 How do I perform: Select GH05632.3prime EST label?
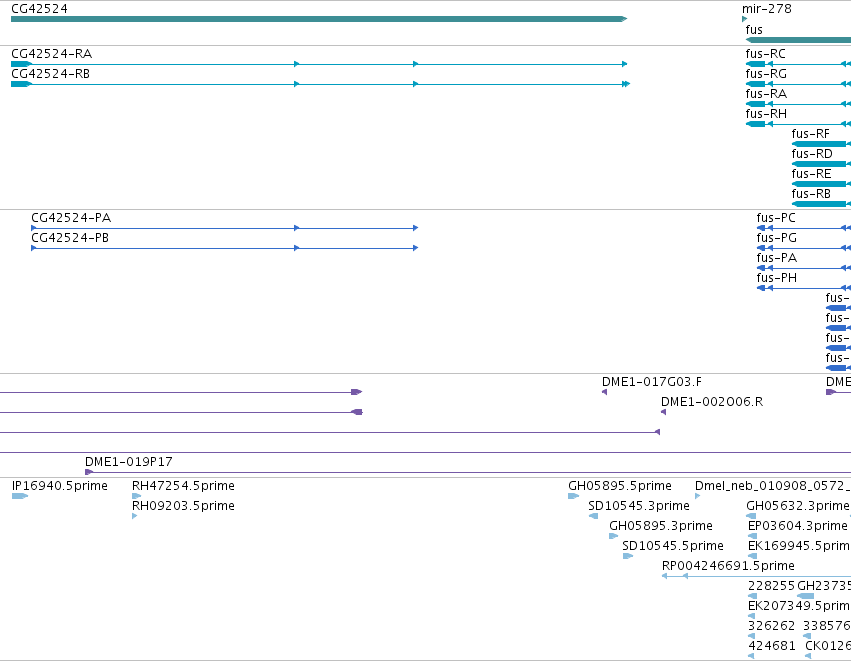[x=798, y=506]
